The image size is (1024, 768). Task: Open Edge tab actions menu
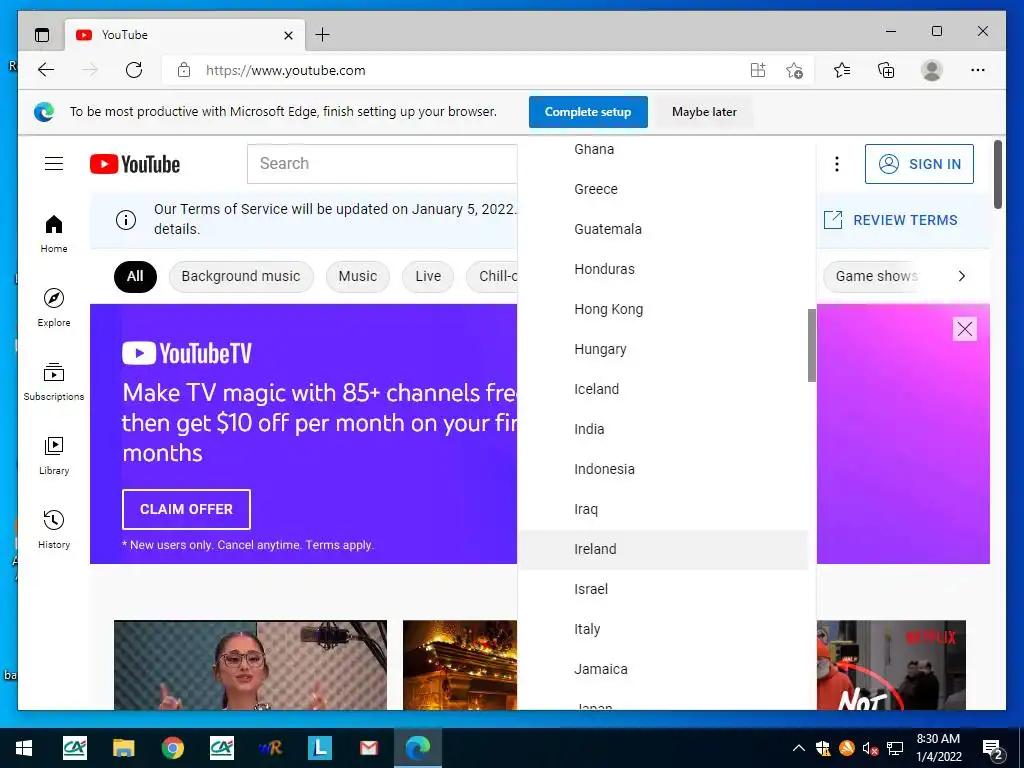(42, 35)
